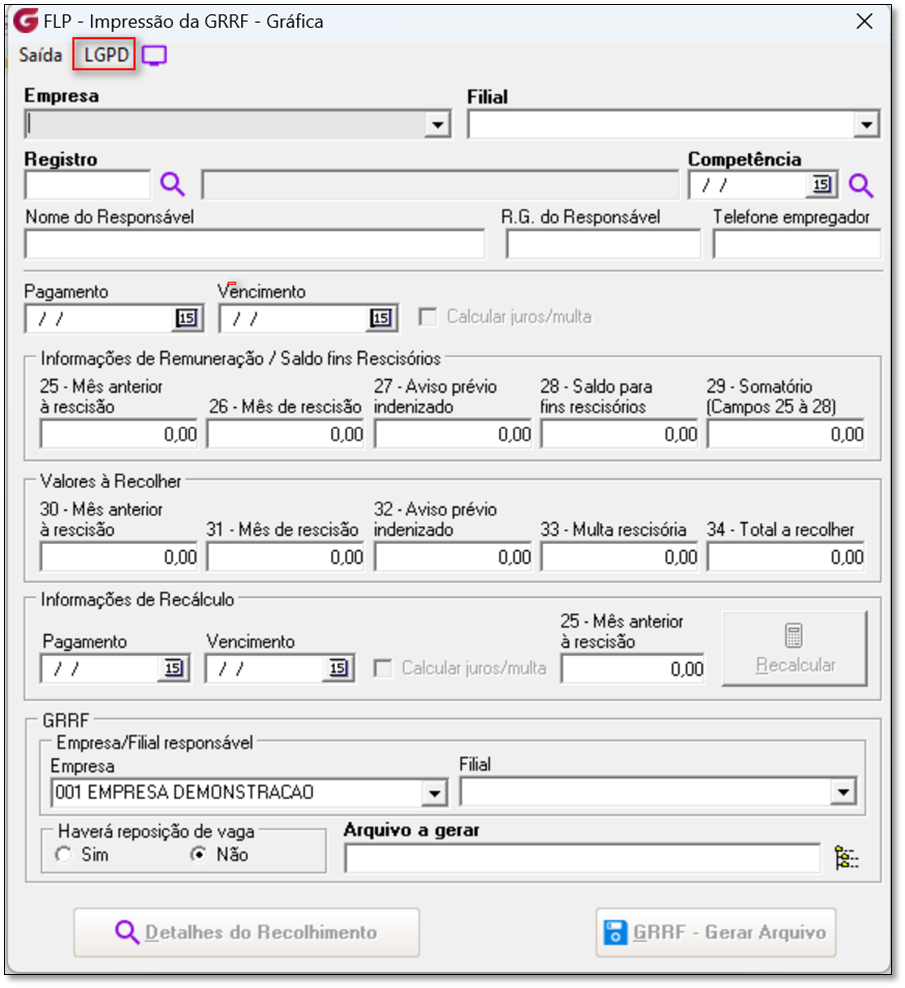Focus field 31 Mês de rescisão
This screenshot has width=905, height=988.
tap(285, 557)
